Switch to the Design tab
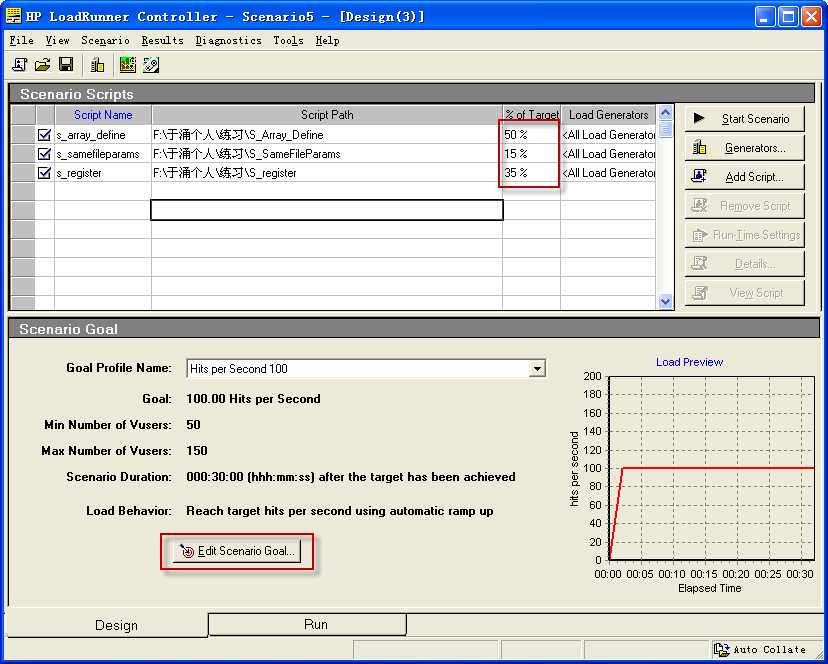 click(108, 625)
